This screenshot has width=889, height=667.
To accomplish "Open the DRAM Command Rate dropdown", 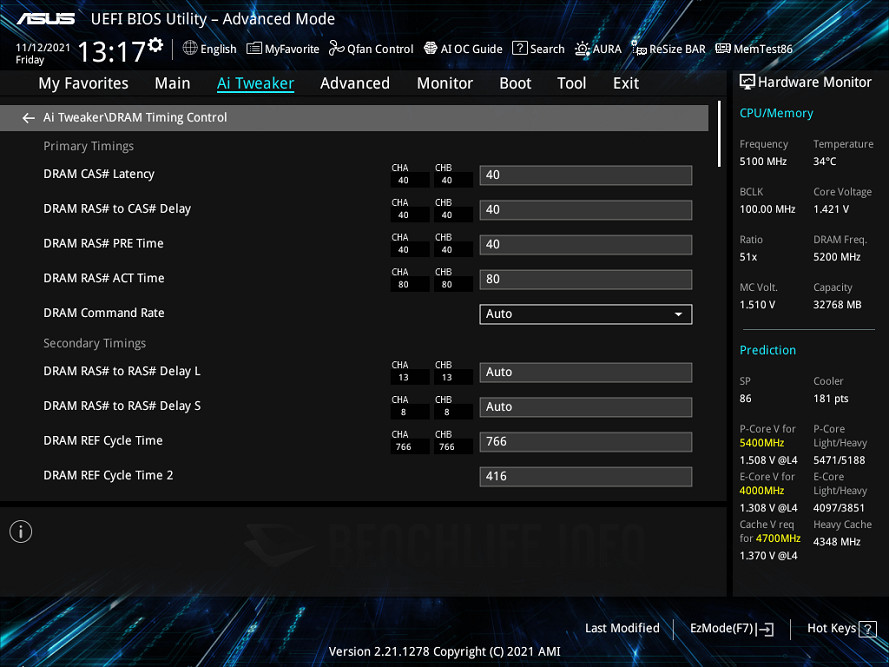I will (x=586, y=314).
